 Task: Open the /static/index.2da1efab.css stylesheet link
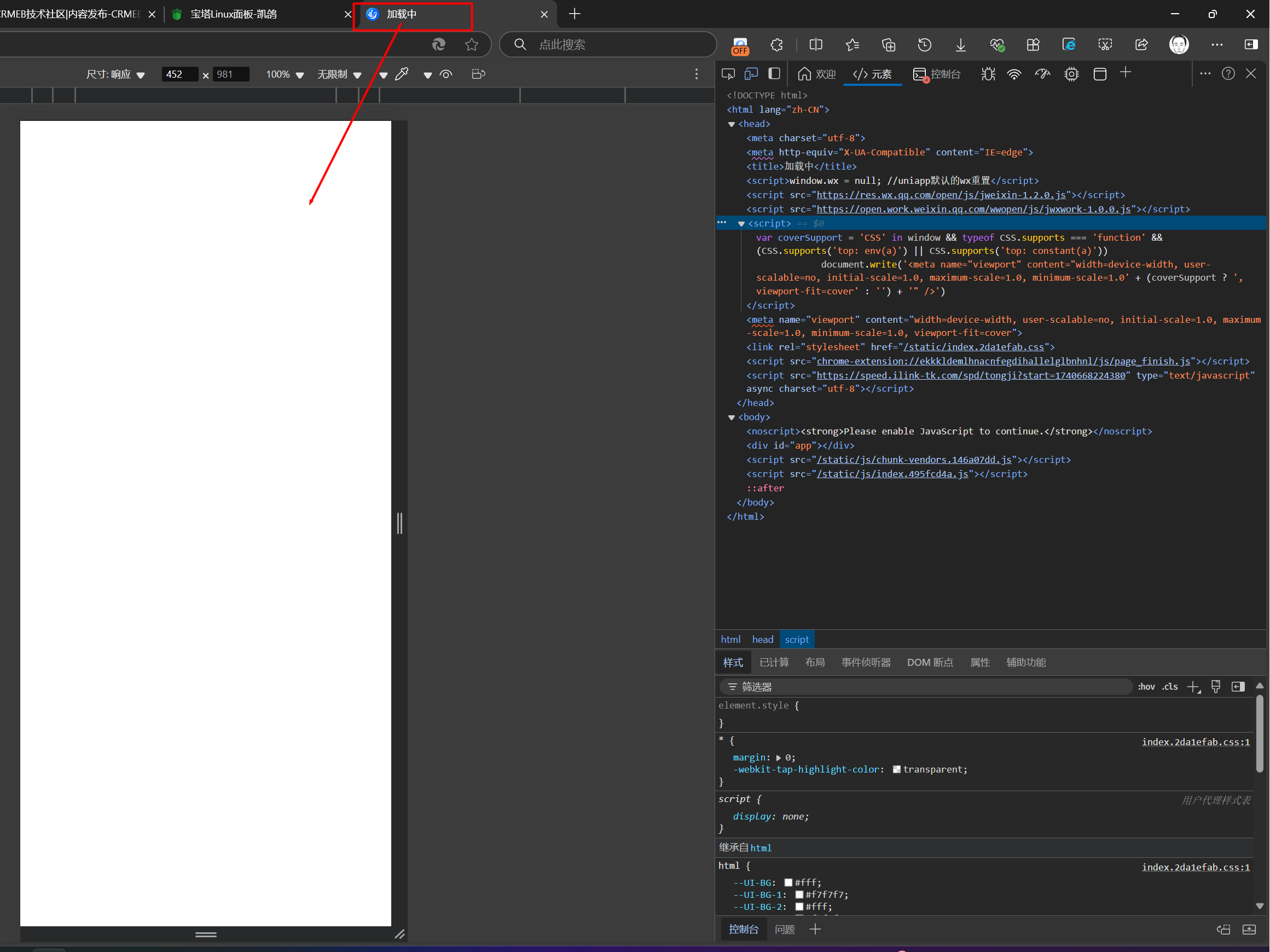coord(974,347)
